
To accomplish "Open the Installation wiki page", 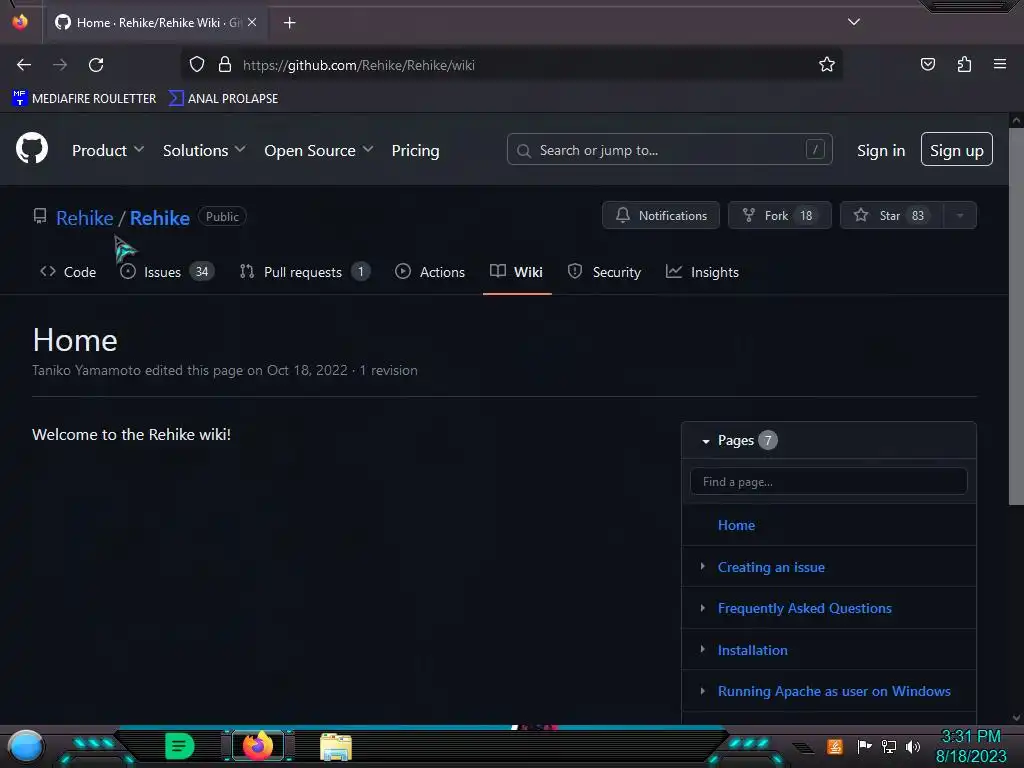I will [752, 650].
